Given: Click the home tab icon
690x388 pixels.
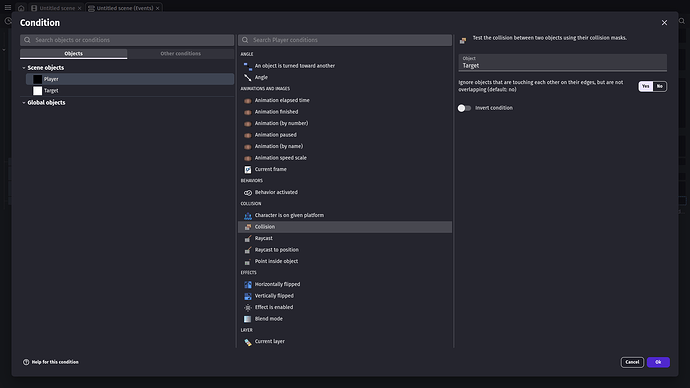Looking at the screenshot, I should coord(21,8).
